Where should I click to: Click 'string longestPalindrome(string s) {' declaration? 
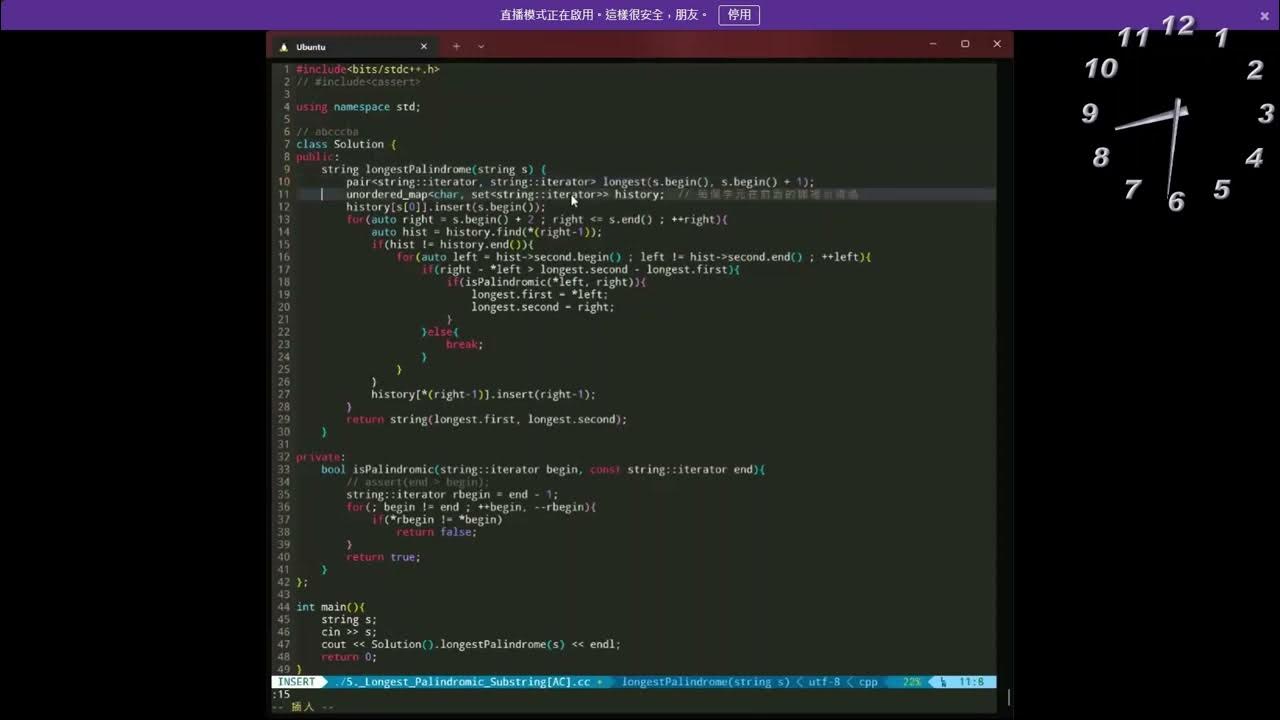point(434,169)
